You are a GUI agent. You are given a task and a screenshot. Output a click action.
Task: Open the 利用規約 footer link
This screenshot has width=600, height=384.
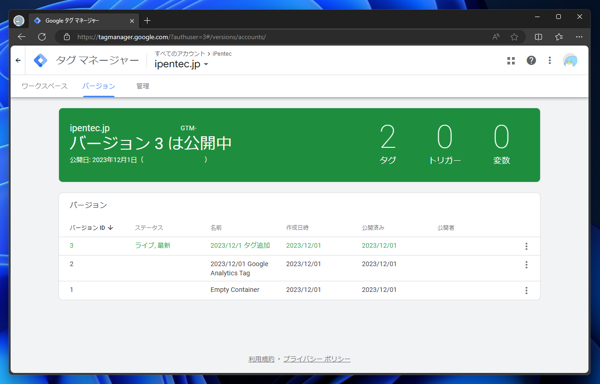click(261, 359)
